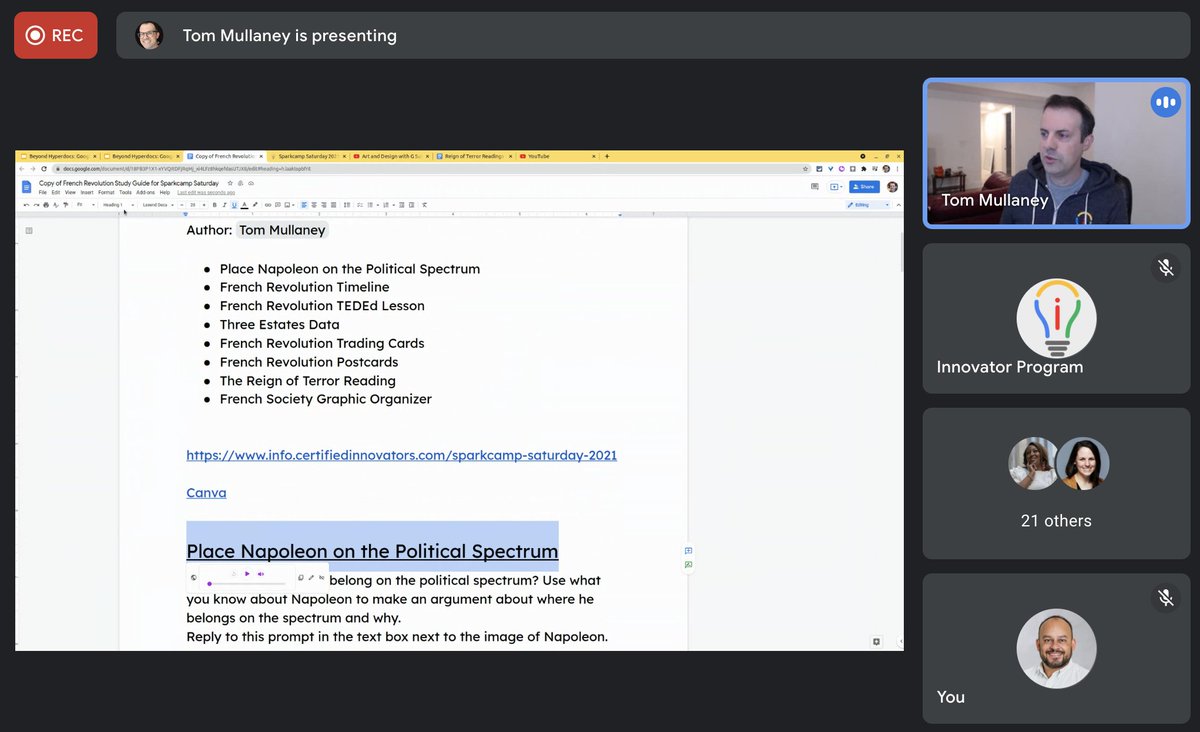
Task: Select justify align
Action: click(333, 205)
